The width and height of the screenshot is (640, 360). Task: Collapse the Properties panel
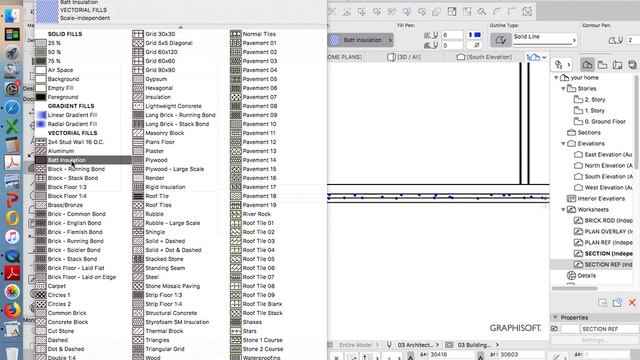click(x=555, y=318)
